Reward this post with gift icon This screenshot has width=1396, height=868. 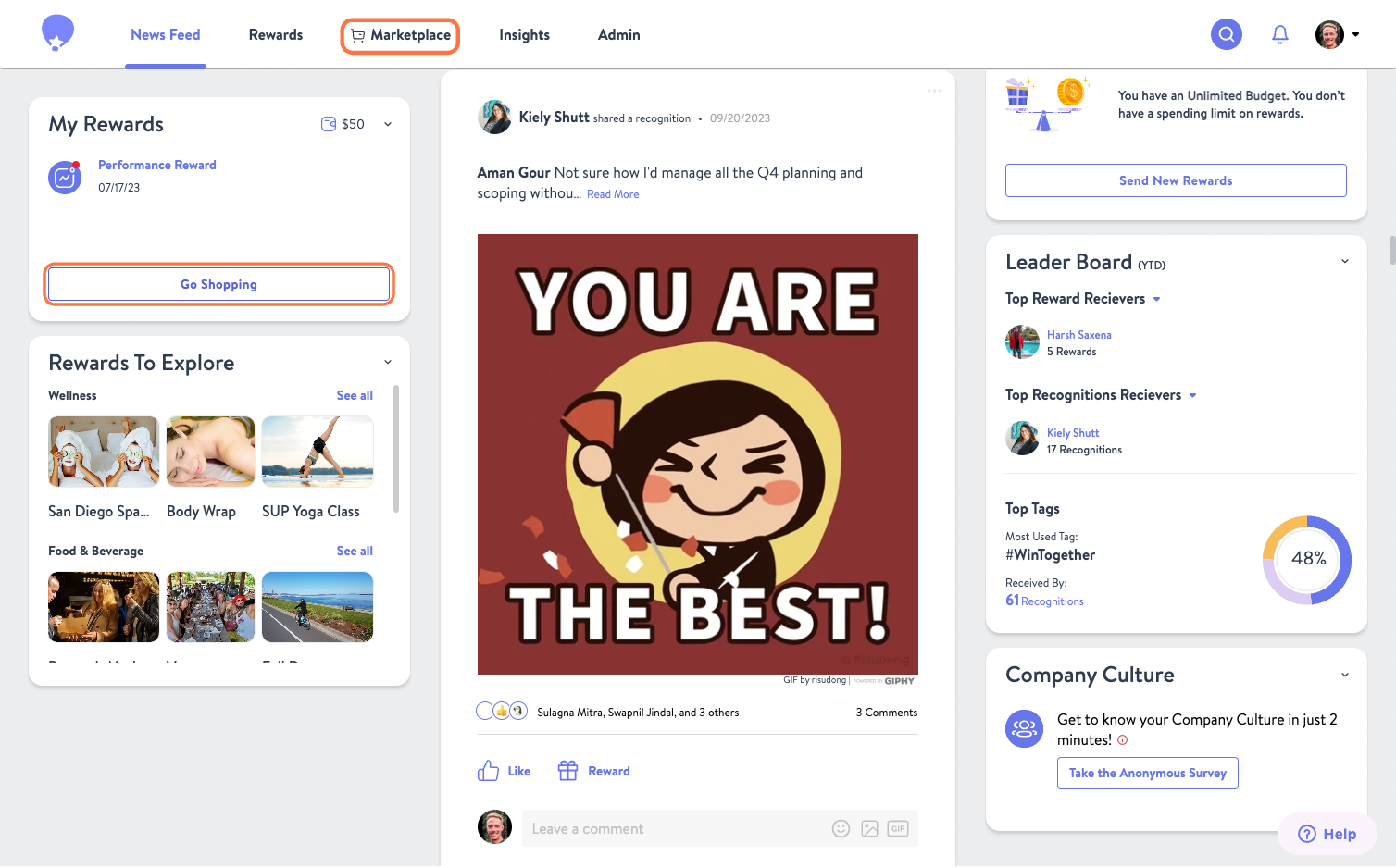(594, 771)
